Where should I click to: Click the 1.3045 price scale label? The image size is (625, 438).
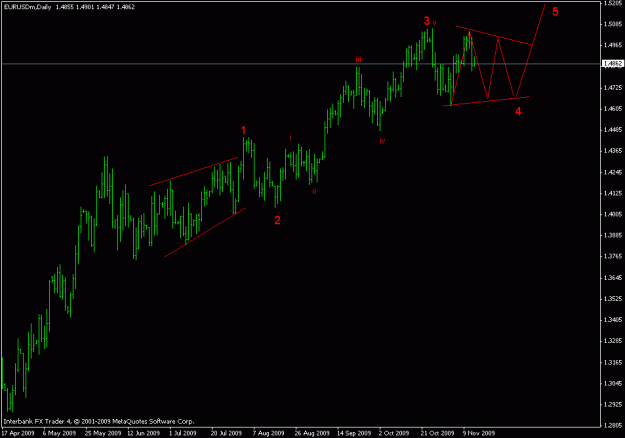[x=613, y=383]
